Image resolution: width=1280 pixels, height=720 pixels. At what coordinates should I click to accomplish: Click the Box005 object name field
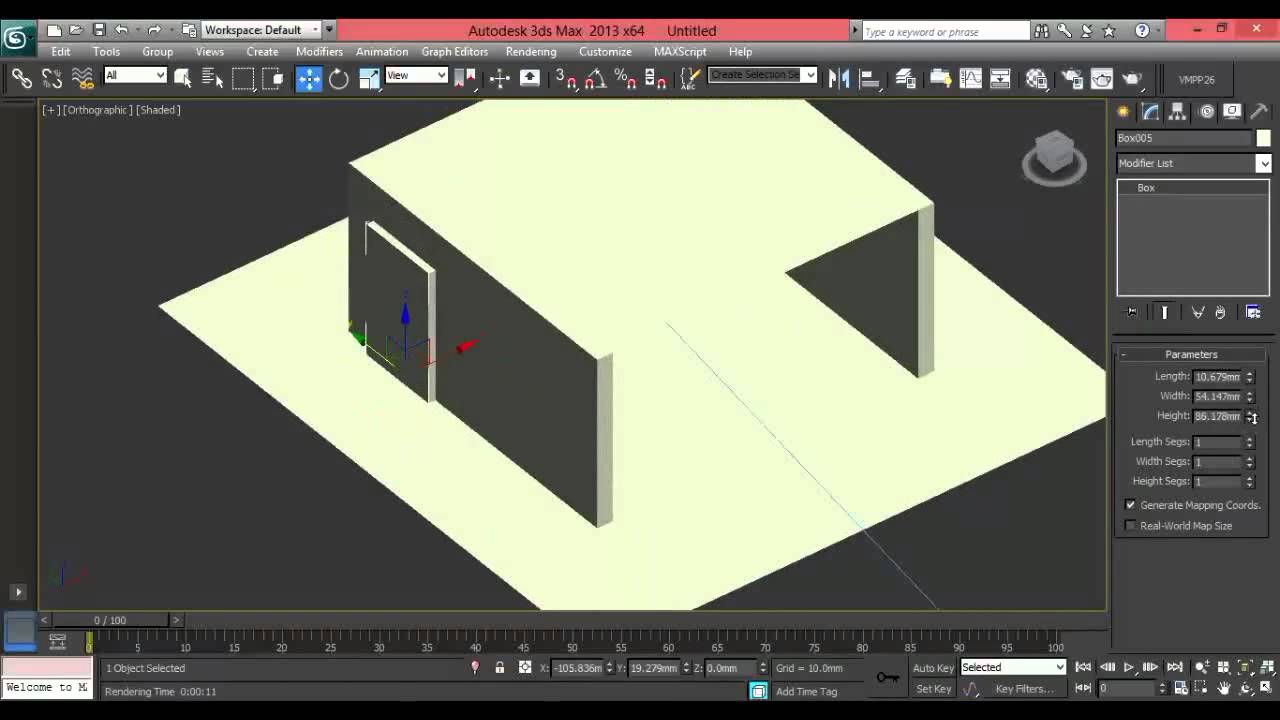1184,138
